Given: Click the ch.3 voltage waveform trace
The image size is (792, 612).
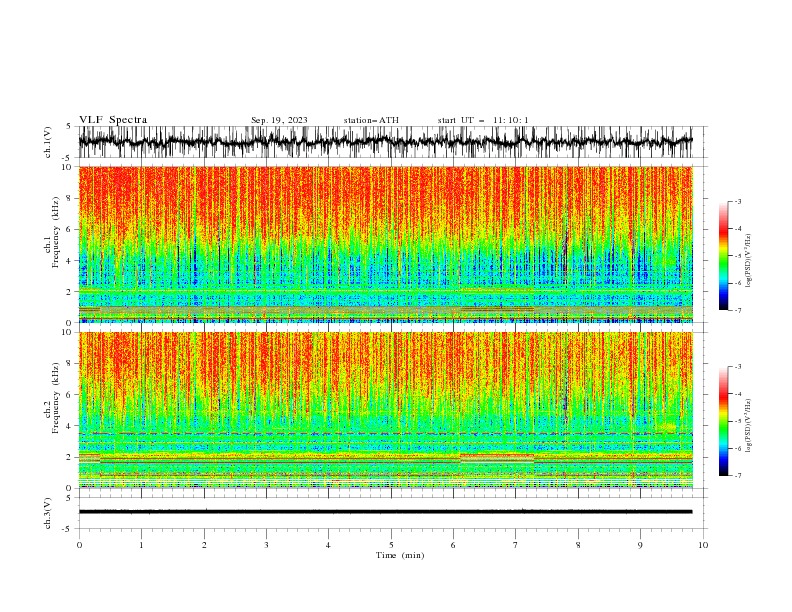Looking at the screenshot, I should click(386, 512).
